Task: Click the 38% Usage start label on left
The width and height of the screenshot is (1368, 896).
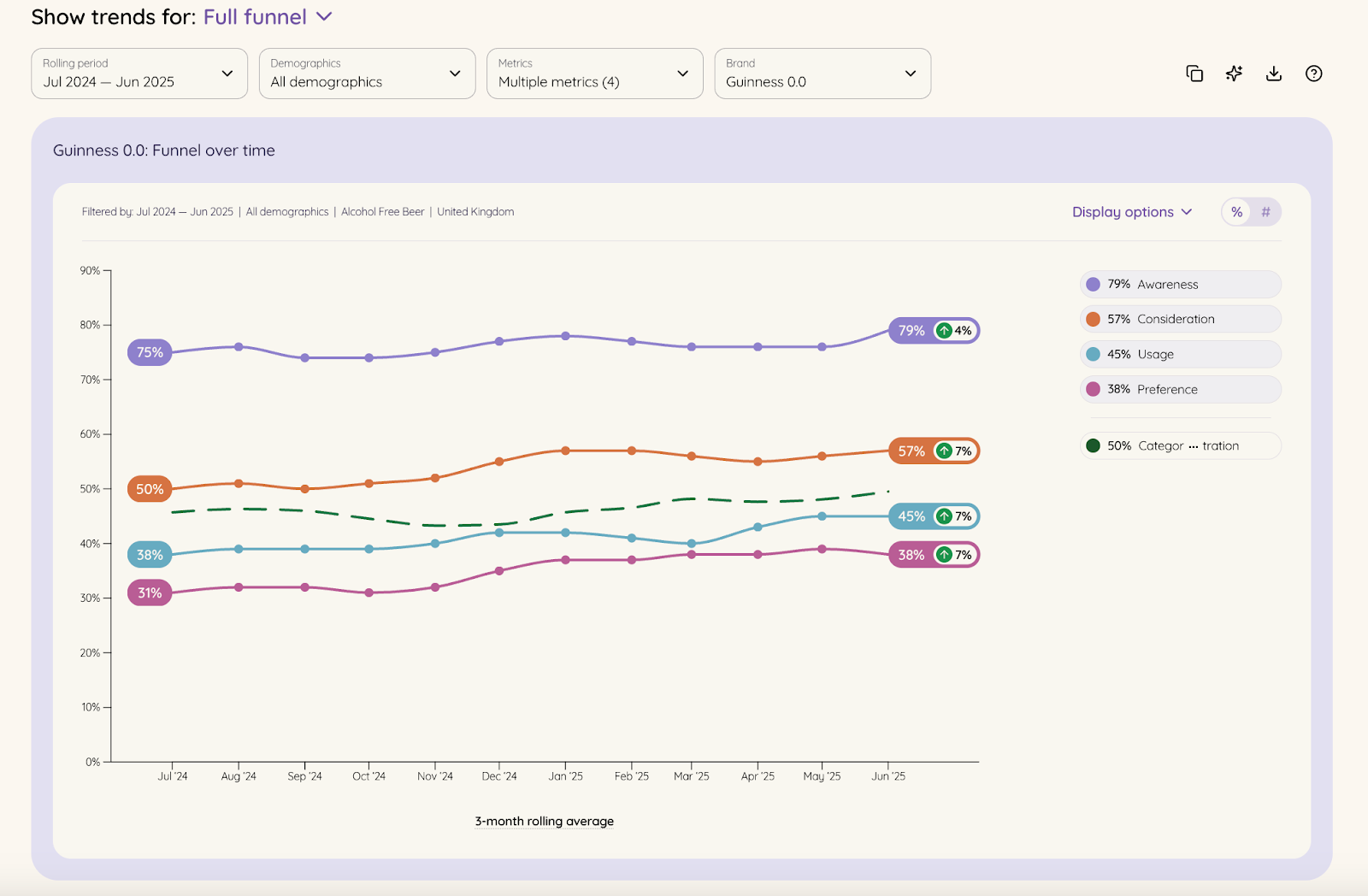Action: 150,555
